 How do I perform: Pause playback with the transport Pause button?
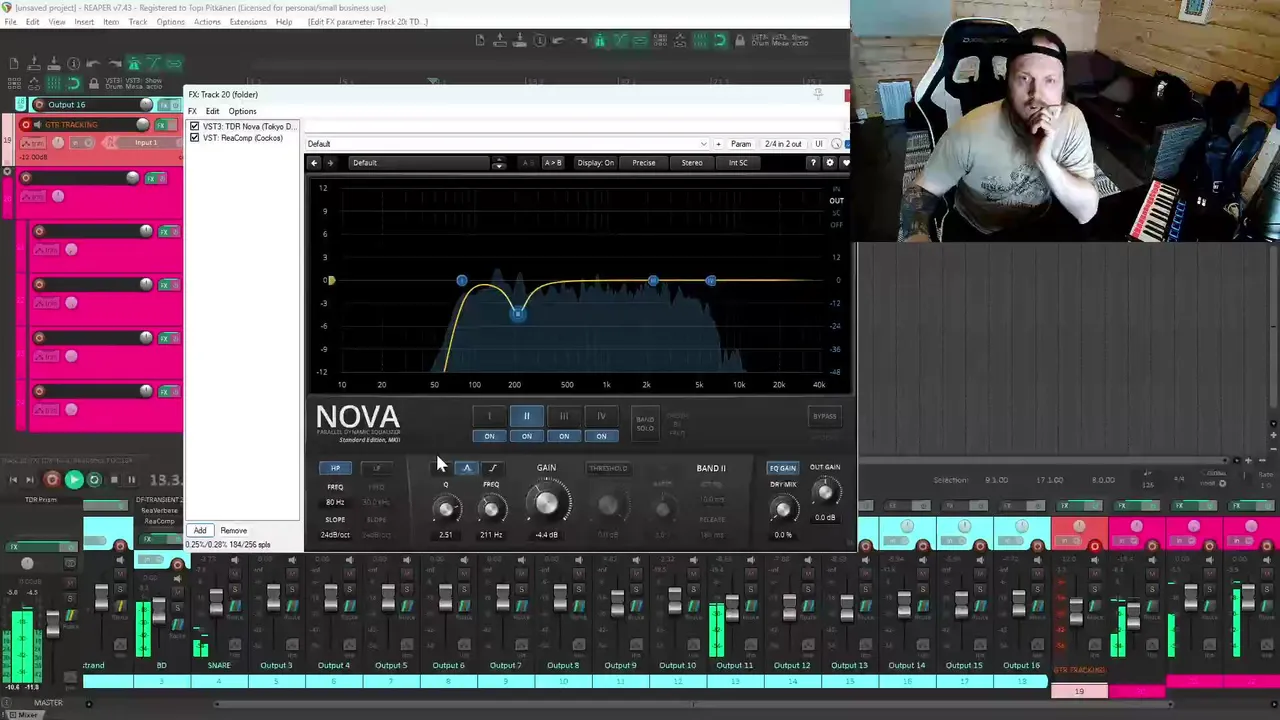pyautogui.click(x=131, y=480)
